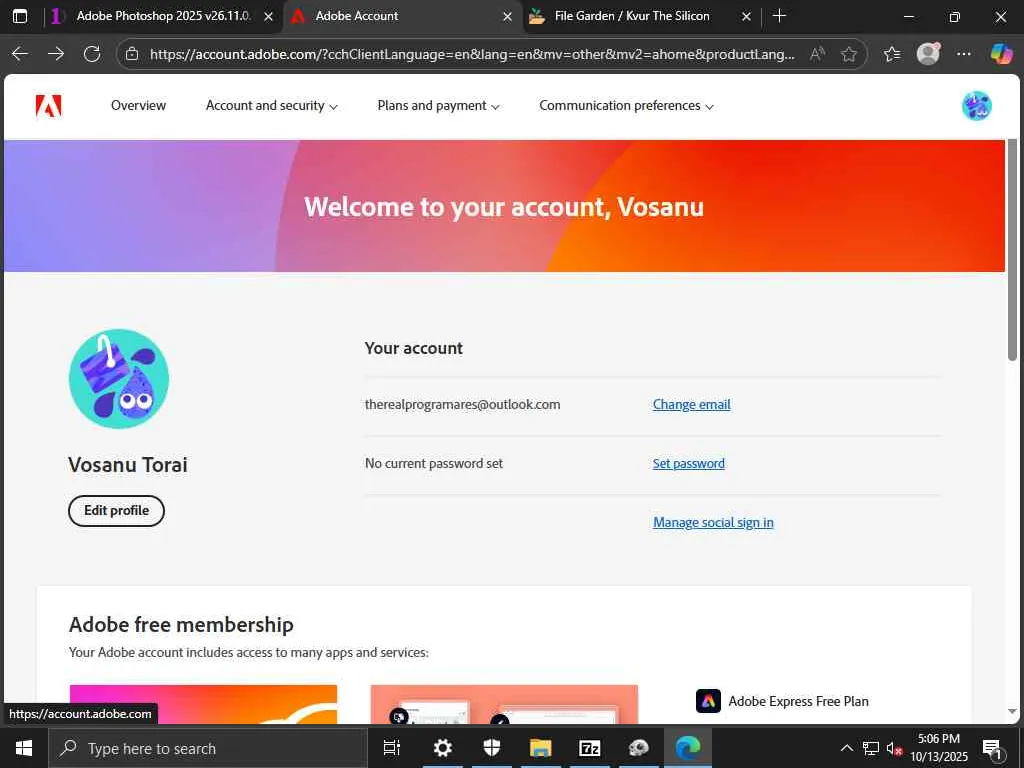
Task: Open Edge settings and more ellipsis
Action: (964, 54)
